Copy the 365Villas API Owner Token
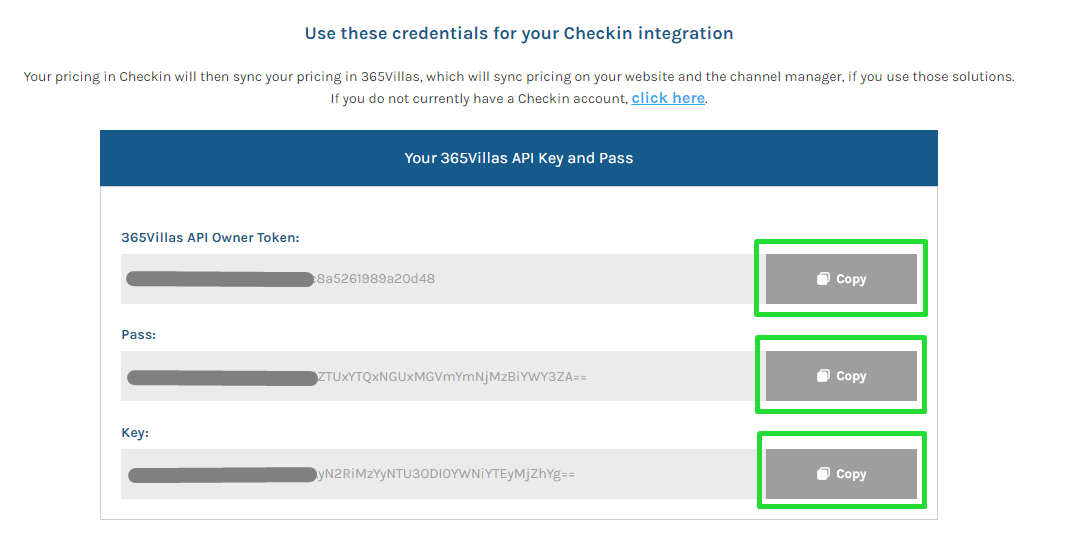 tap(841, 279)
